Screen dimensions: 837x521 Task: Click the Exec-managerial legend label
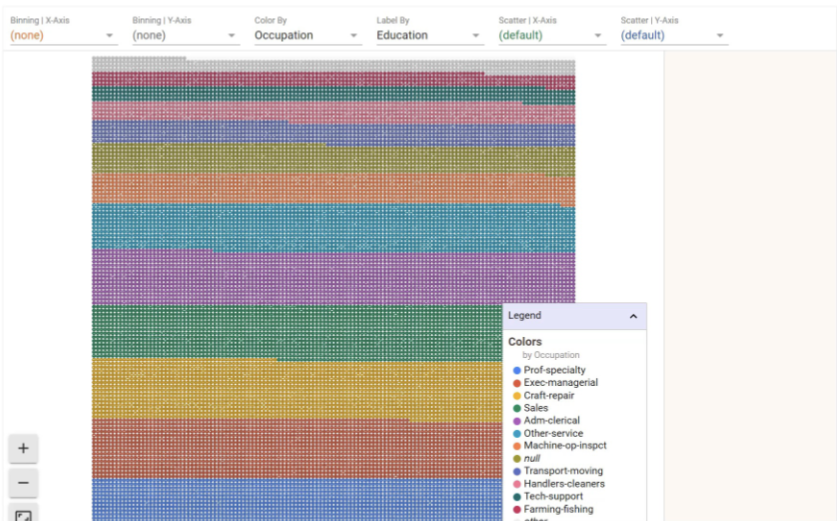point(560,383)
